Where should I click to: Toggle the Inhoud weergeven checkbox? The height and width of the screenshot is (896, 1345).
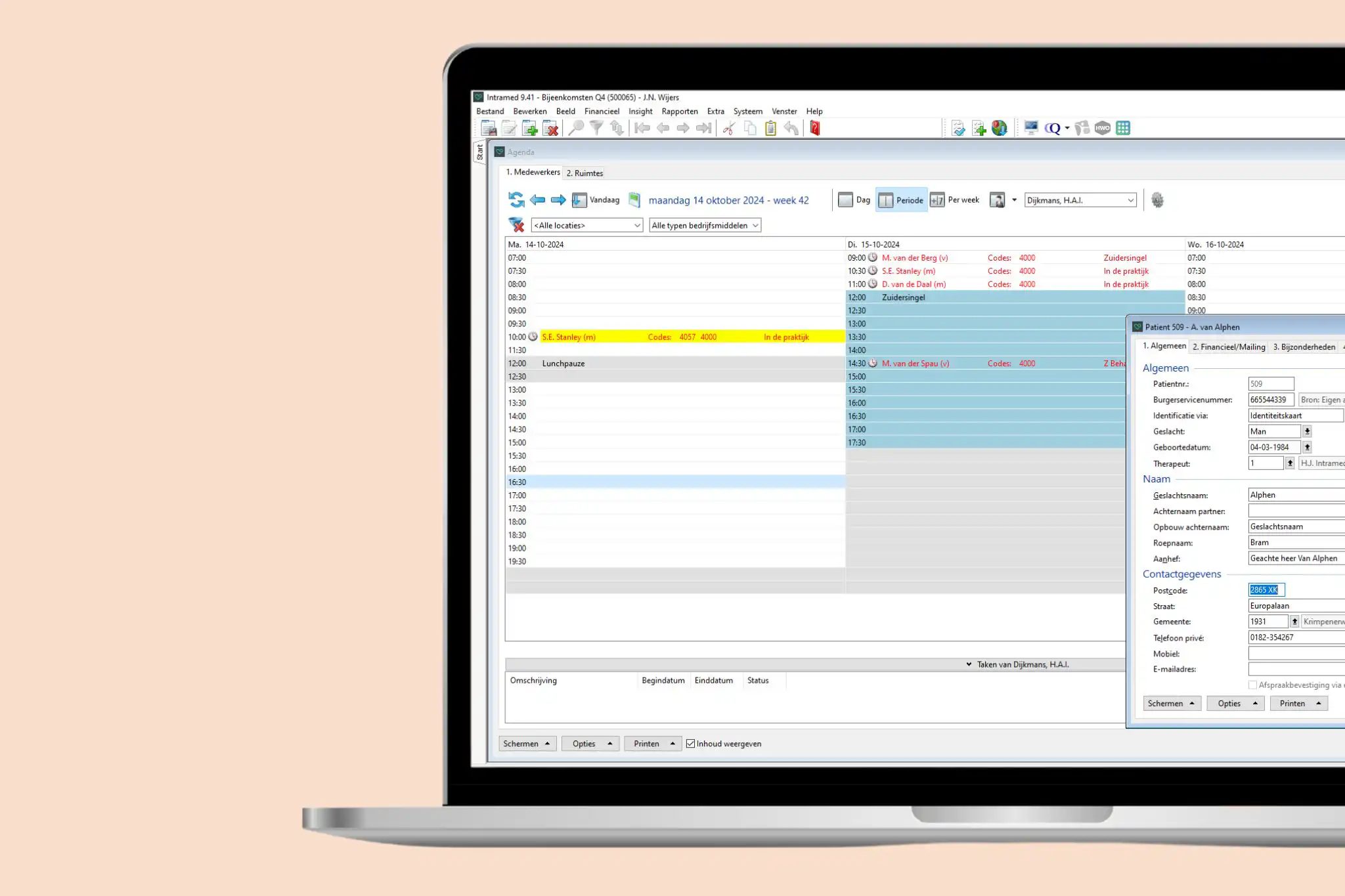coord(690,744)
